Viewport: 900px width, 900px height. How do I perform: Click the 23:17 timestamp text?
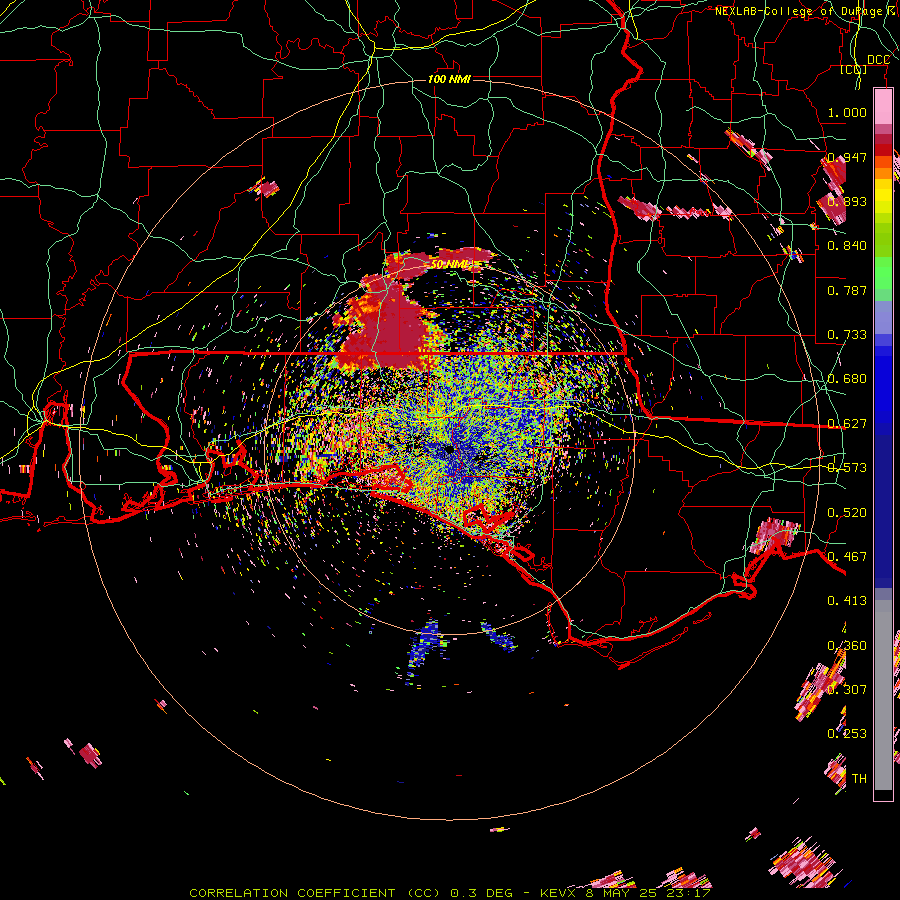(686, 893)
